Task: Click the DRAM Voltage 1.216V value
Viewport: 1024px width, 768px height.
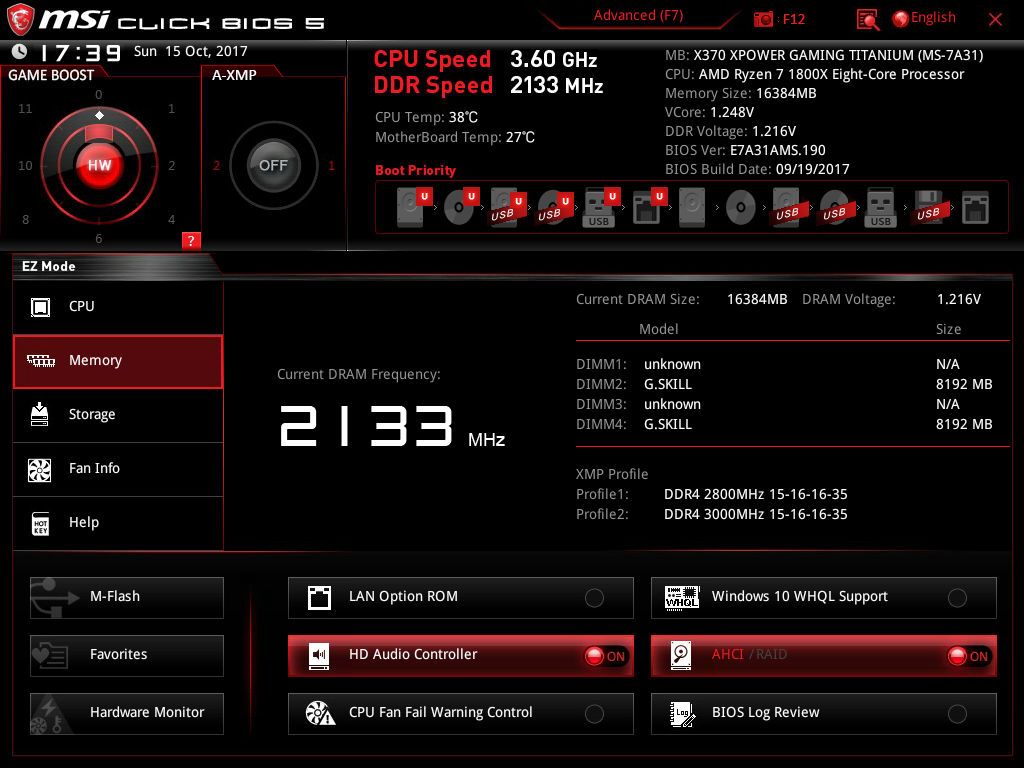Action: click(x=959, y=299)
